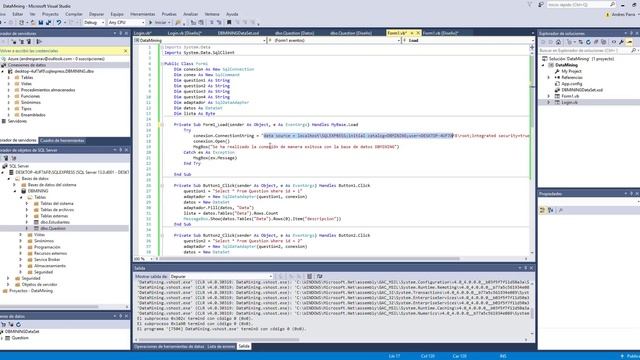
Task: Click the connect icon in SQL Server Object Explorer toolbar
Action: [6, 158]
